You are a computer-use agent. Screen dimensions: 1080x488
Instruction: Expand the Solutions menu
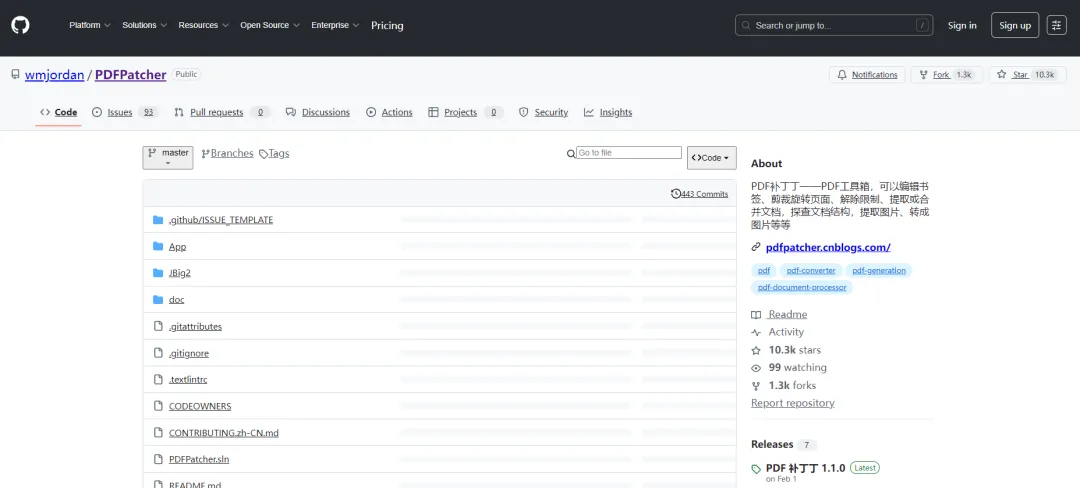click(x=145, y=25)
